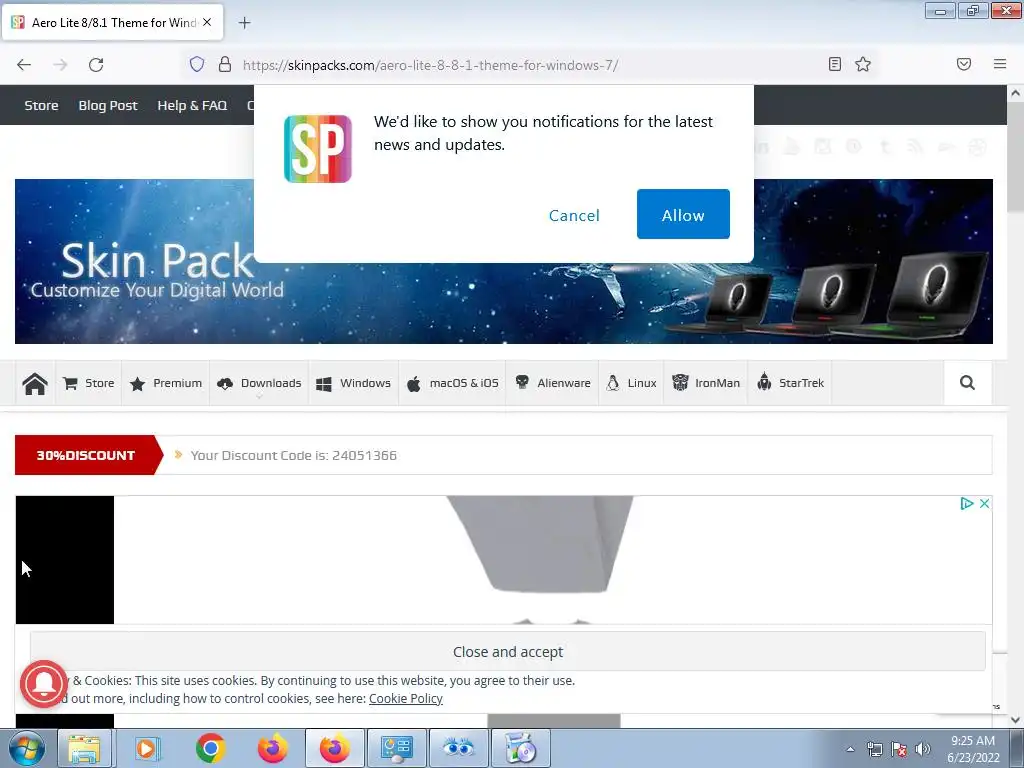Close the Aero Lite theme tab

[x=207, y=22]
